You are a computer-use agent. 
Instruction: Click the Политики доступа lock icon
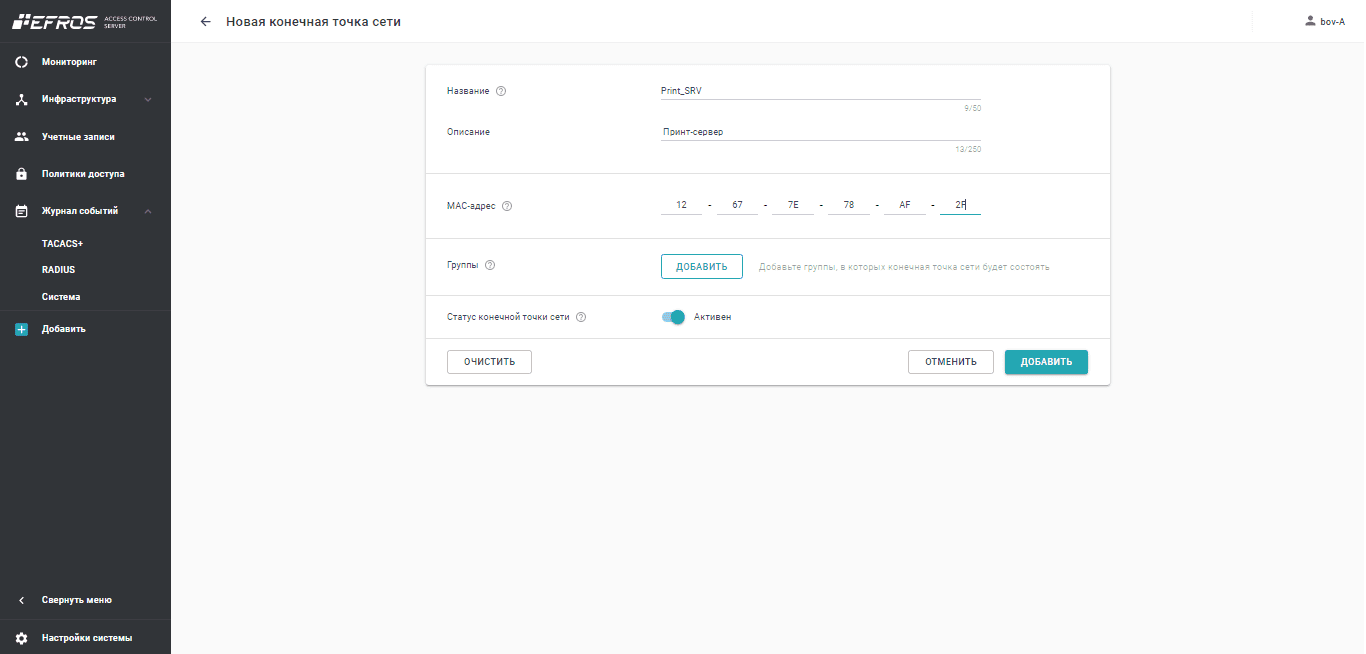(x=21, y=174)
